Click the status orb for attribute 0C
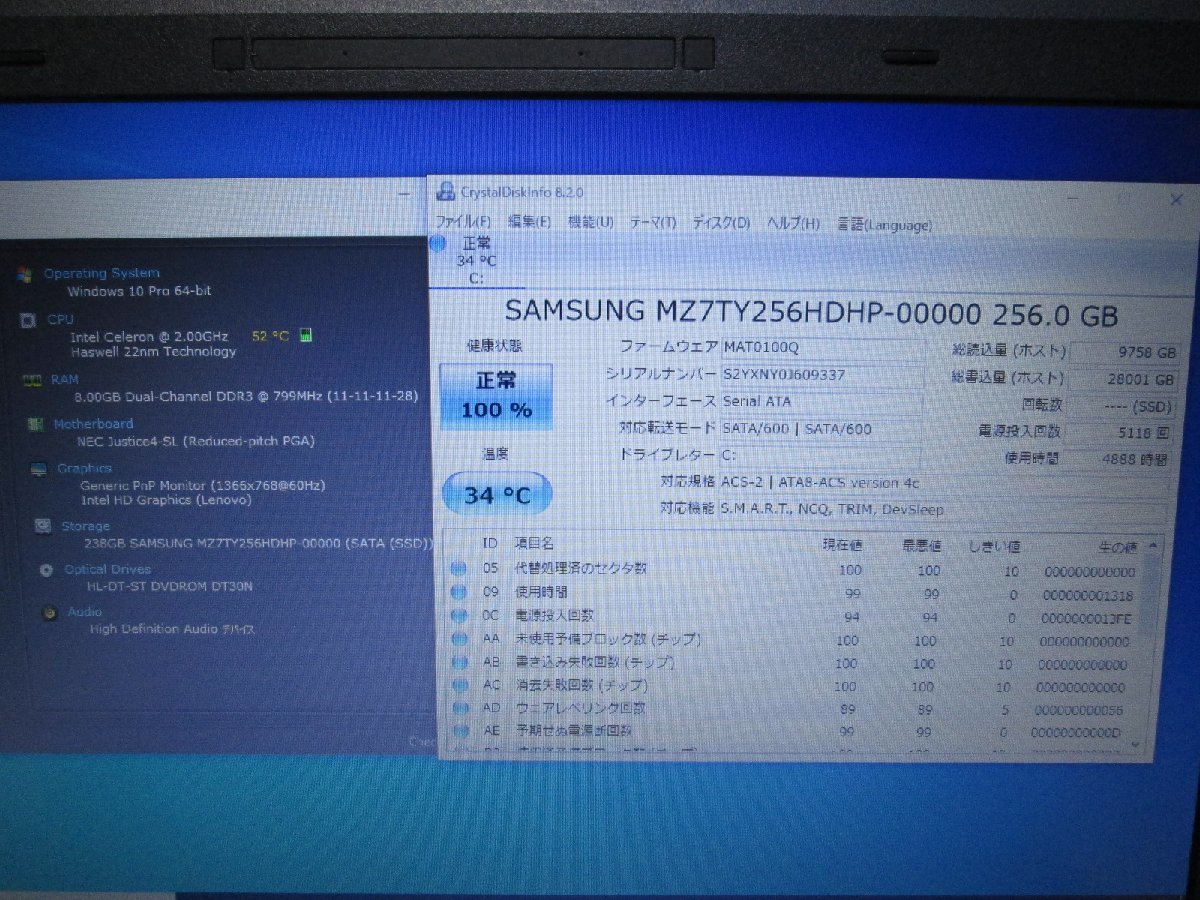Viewport: 1200px width, 900px height. tap(459, 615)
